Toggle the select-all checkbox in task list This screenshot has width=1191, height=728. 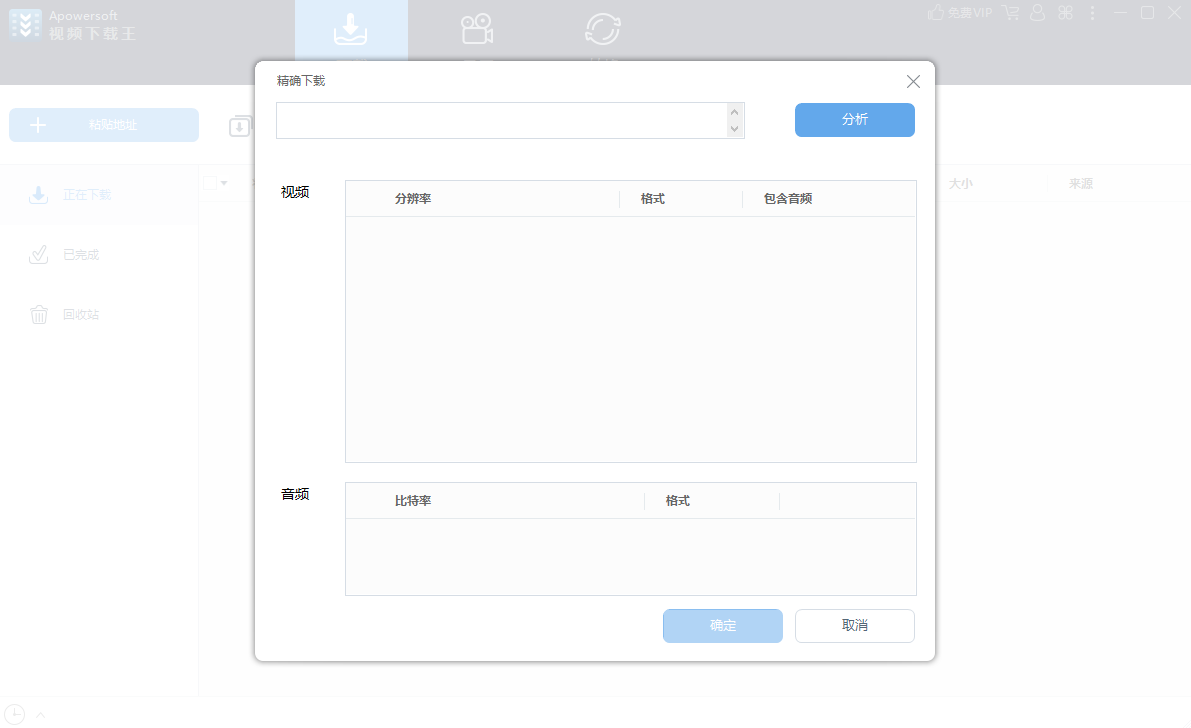pyautogui.click(x=209, y=183)
